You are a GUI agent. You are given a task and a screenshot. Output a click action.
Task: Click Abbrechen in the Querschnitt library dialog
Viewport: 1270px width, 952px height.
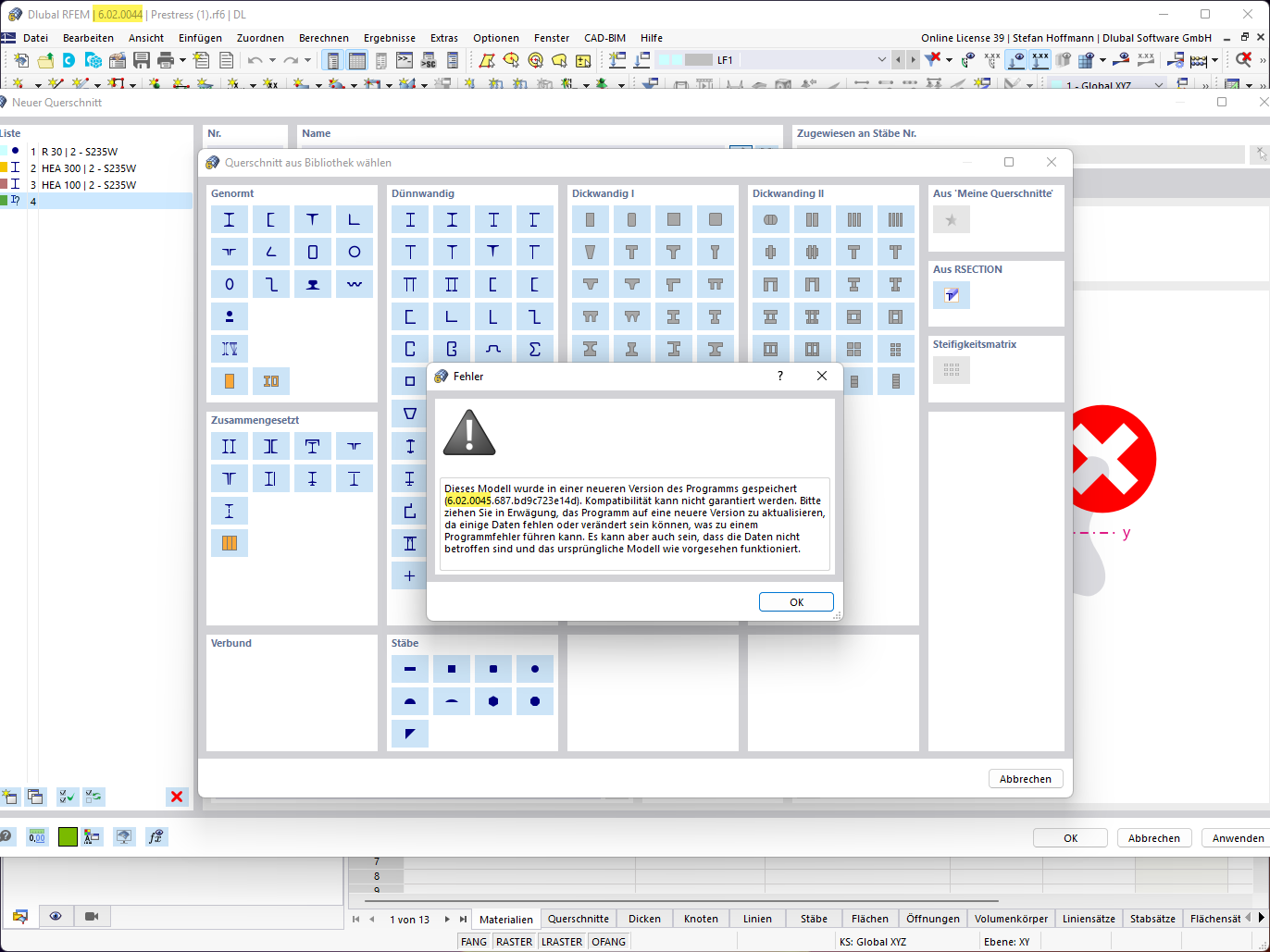(x=1026, y=779)
